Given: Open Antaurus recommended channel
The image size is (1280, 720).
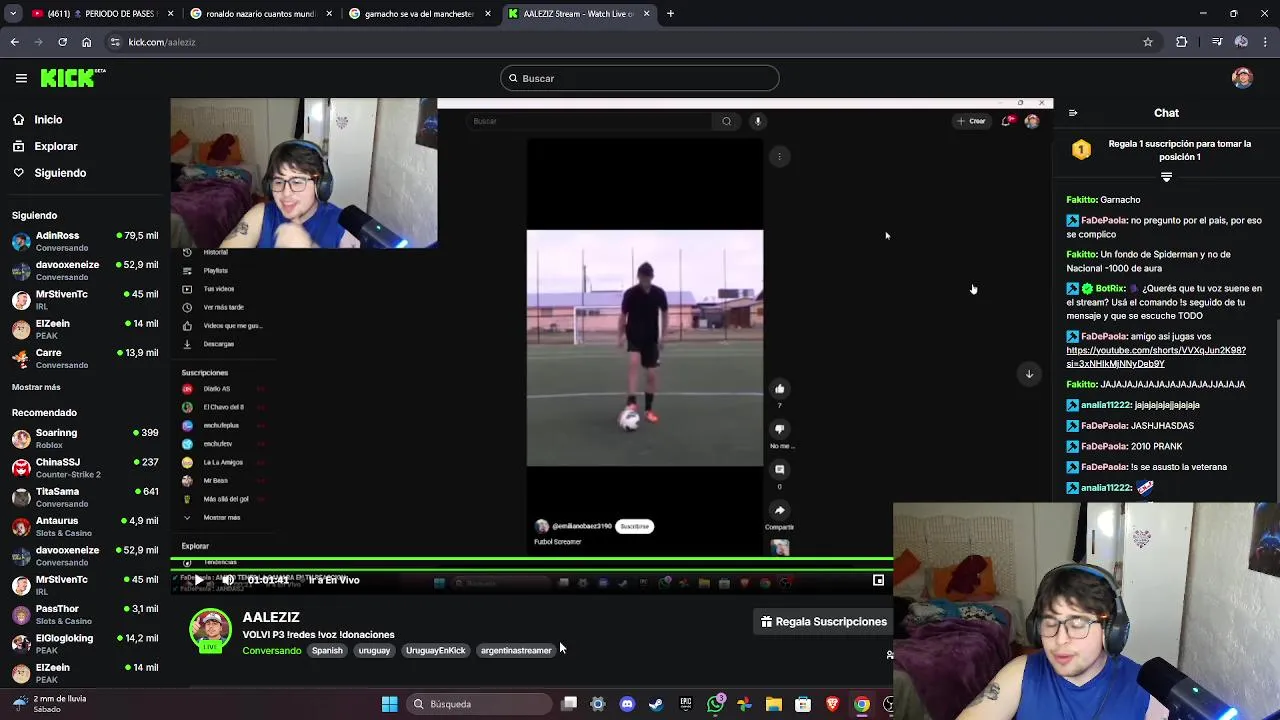Looking at the screenshot, I should pyautogui.click(x=85, y=526).
